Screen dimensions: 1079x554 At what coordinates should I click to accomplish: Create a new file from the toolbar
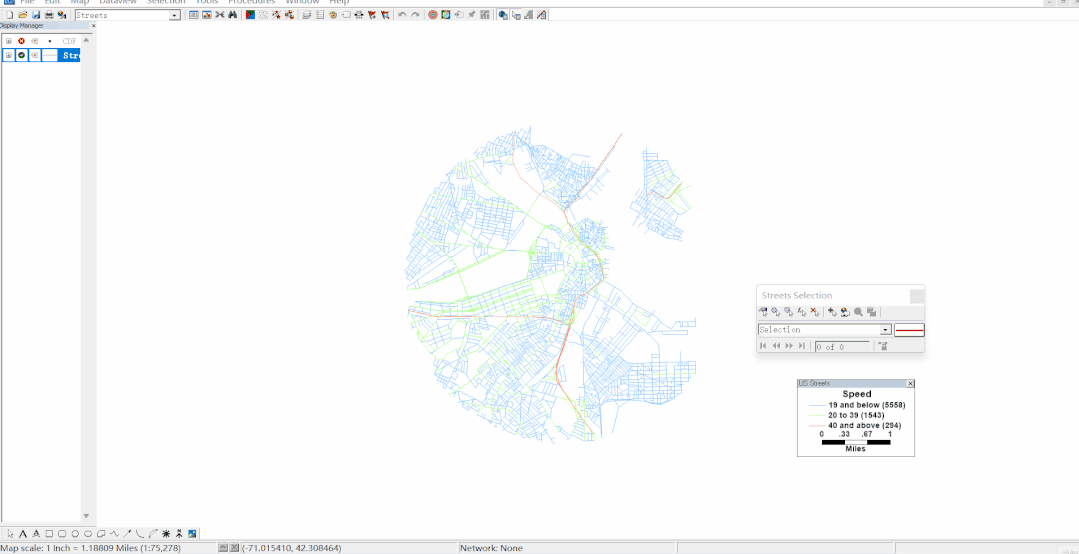10,14
